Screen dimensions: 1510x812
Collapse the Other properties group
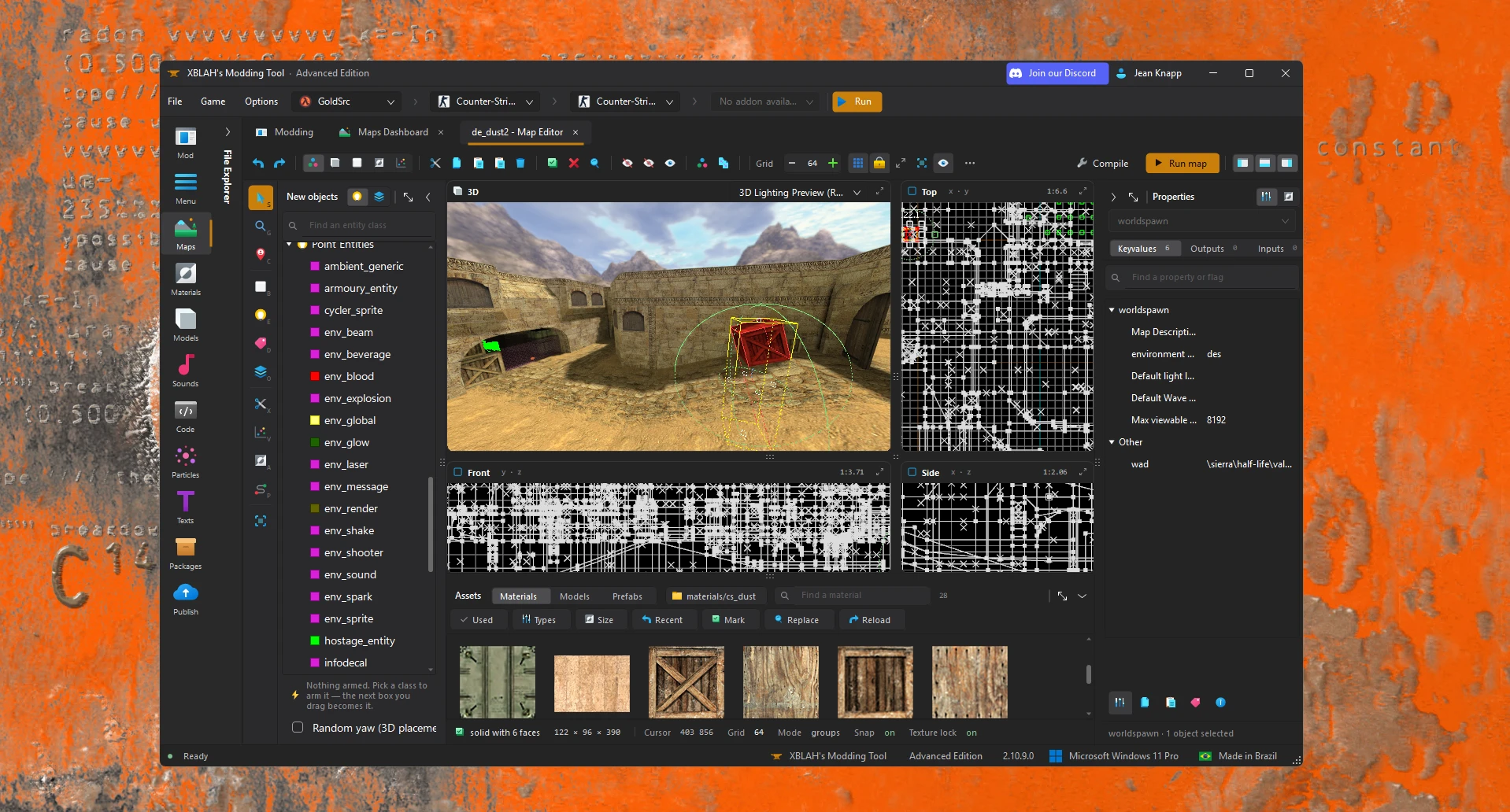[1112, 442]
